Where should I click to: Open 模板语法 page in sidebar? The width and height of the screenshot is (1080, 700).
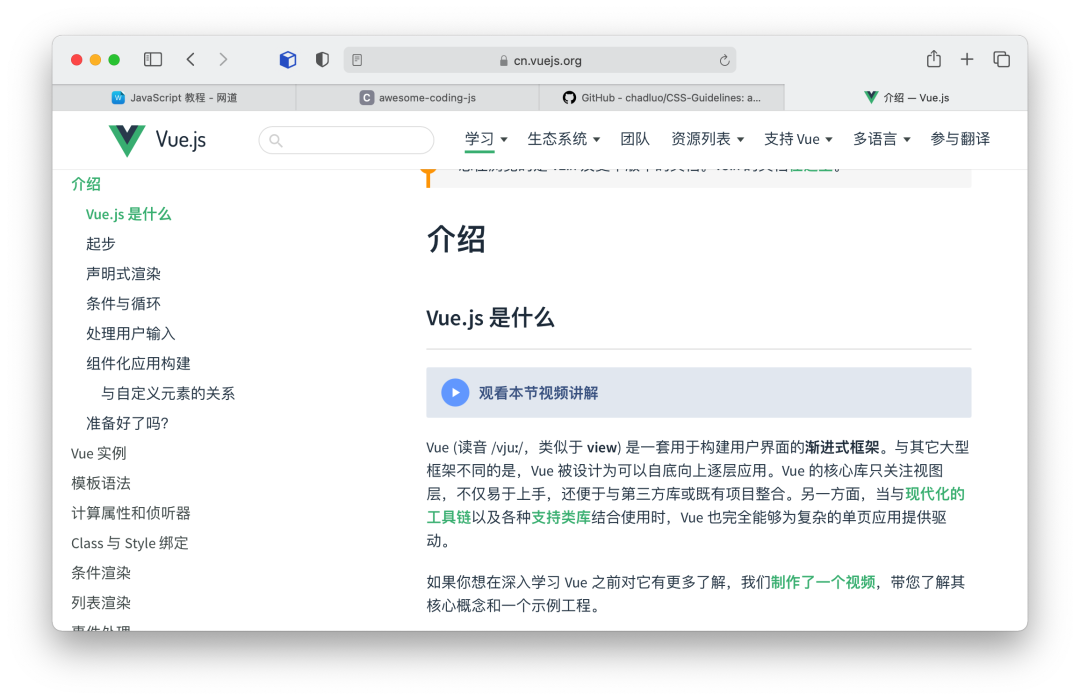pyautogui.click(x=101, y=483)
